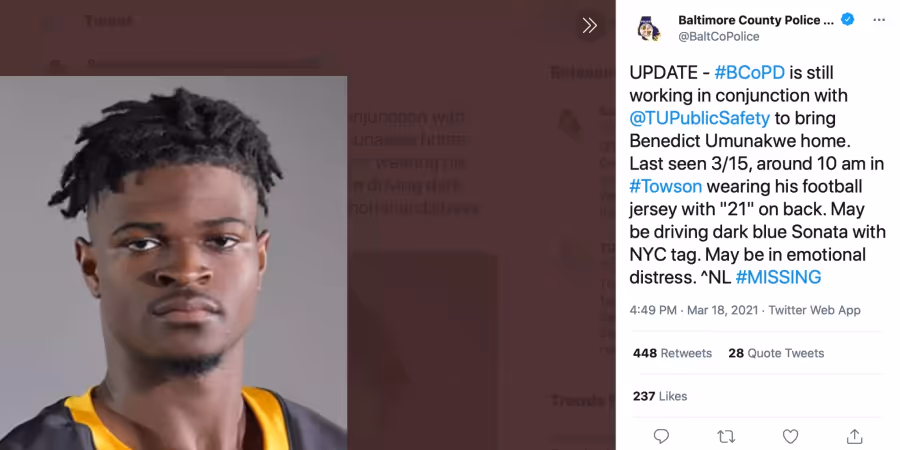Open the #Towson hashtag link
This screenshot has height=450, width=900.
(665, 187)
